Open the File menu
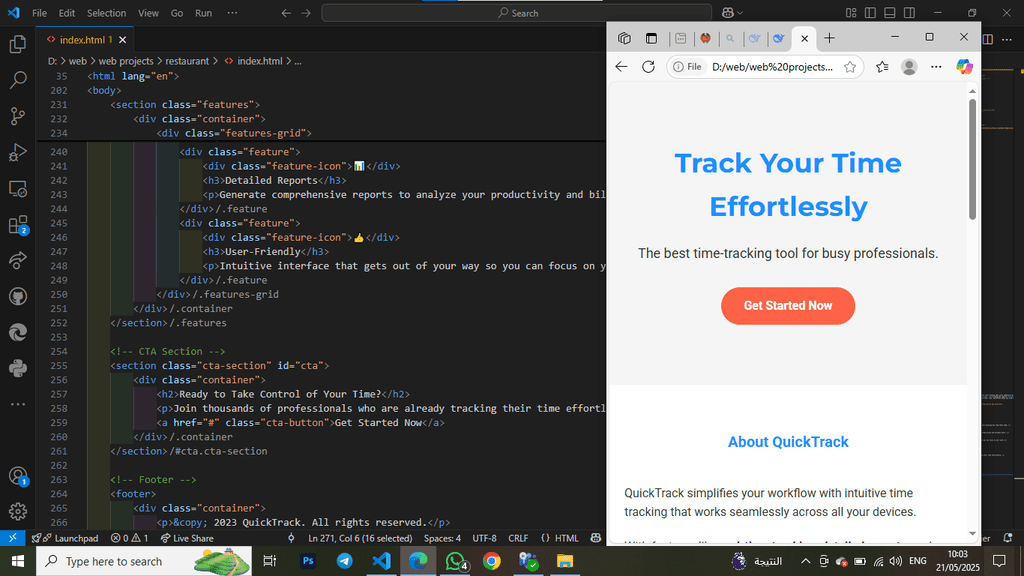The image size is (1024, 576). (x=39, y=13)
